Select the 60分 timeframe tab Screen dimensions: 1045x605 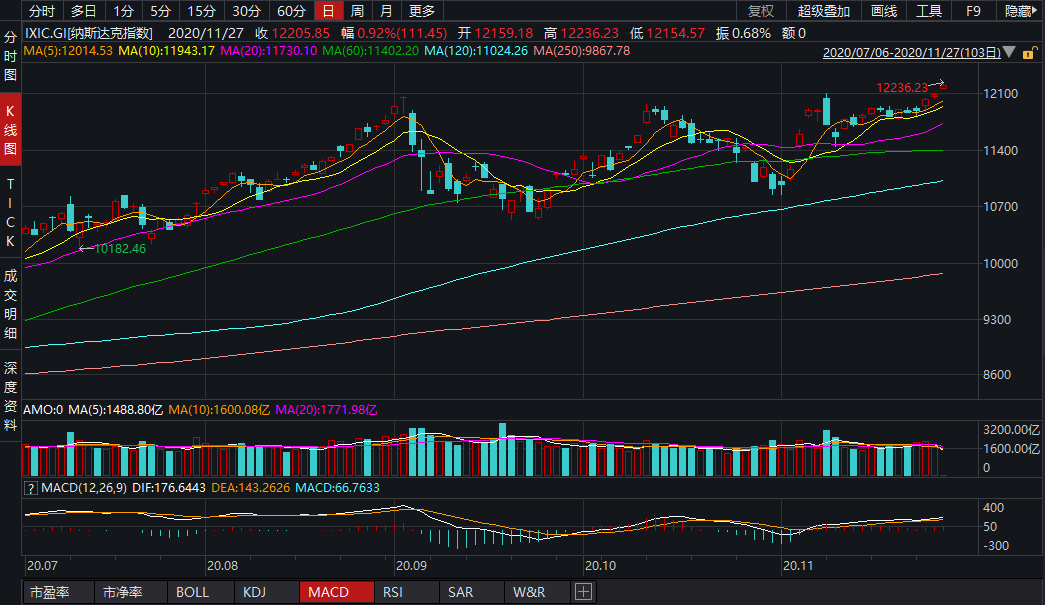(x=291, y=11)
